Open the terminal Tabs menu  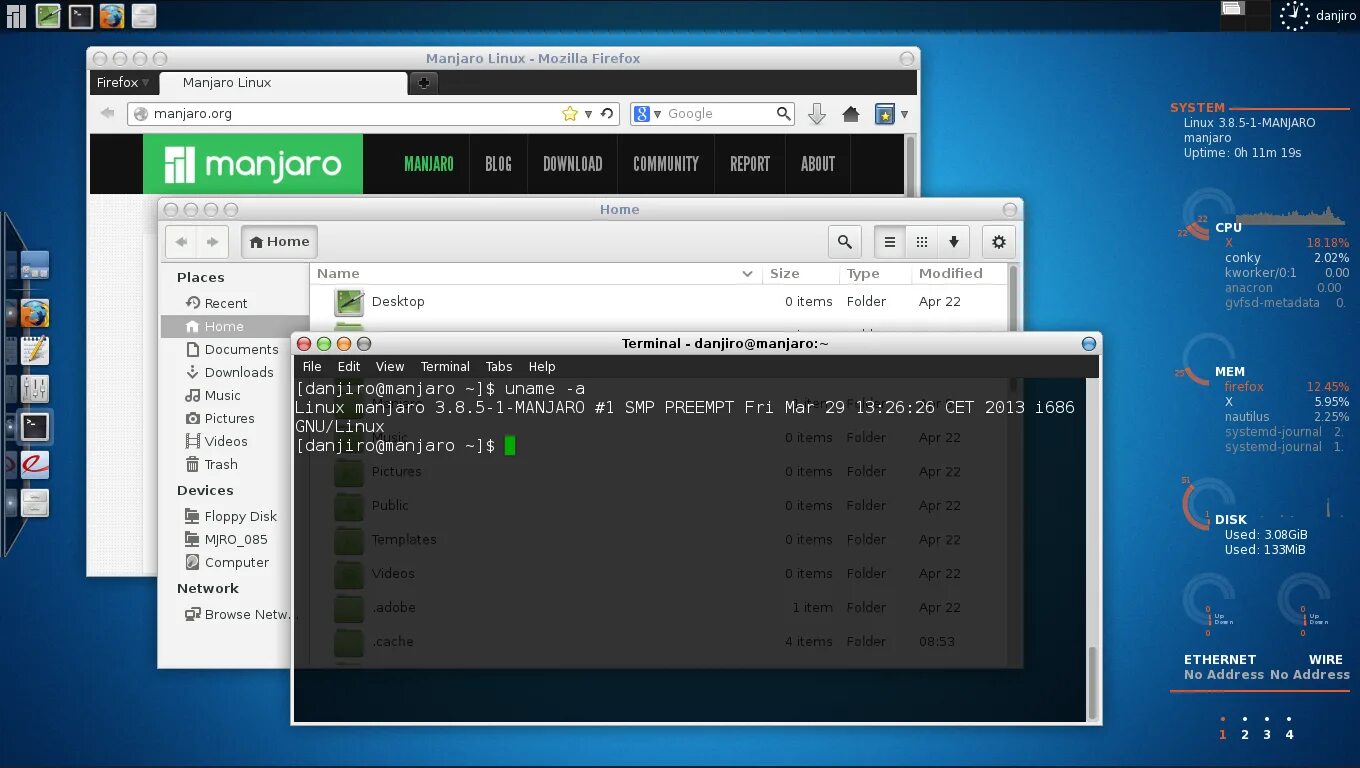pyautogui.click(x=499, y=366)
